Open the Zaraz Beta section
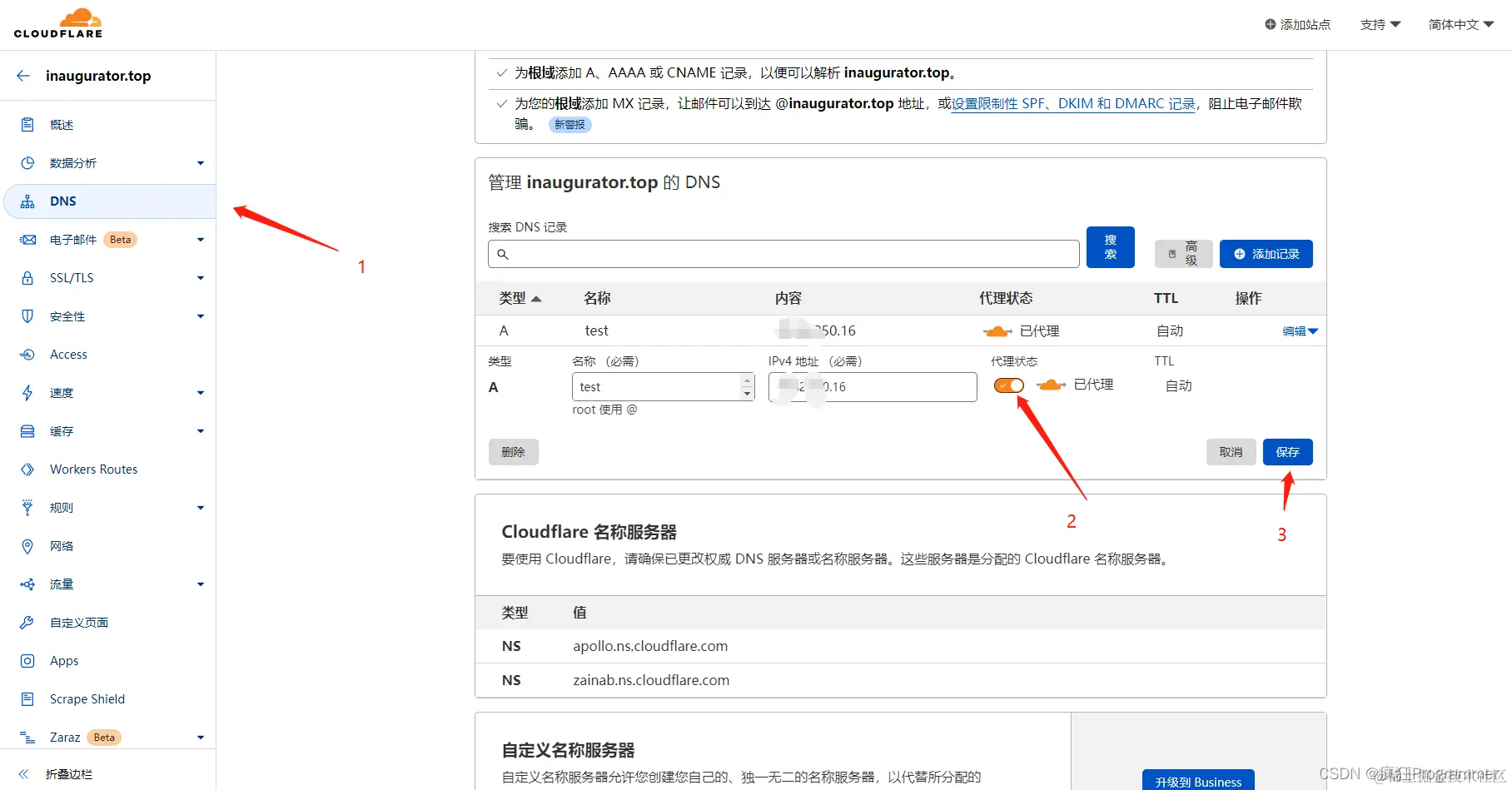The width and height of the screenshot is (1512, 790). click(64, 737)
